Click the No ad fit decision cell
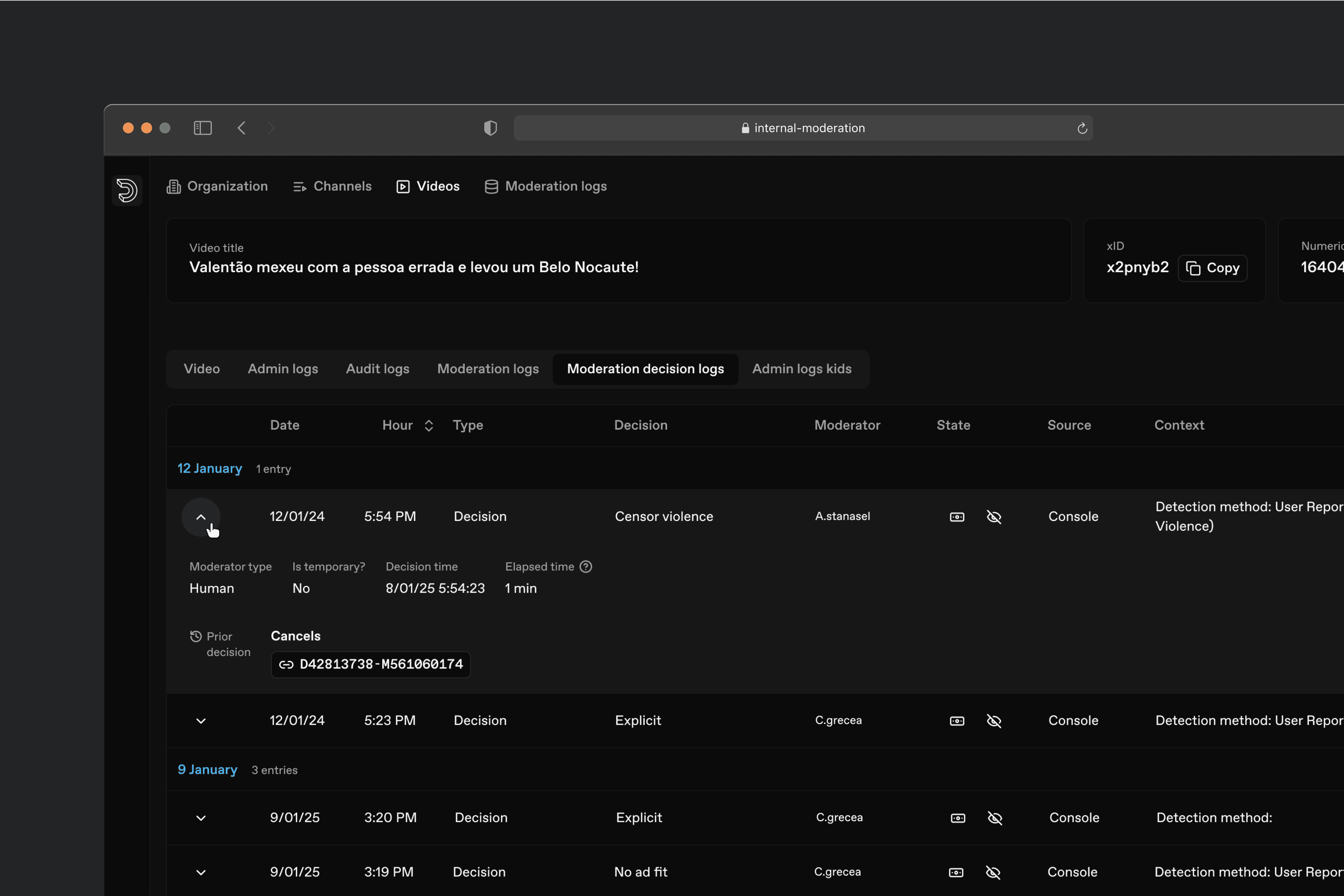 [x=641, y=872]
